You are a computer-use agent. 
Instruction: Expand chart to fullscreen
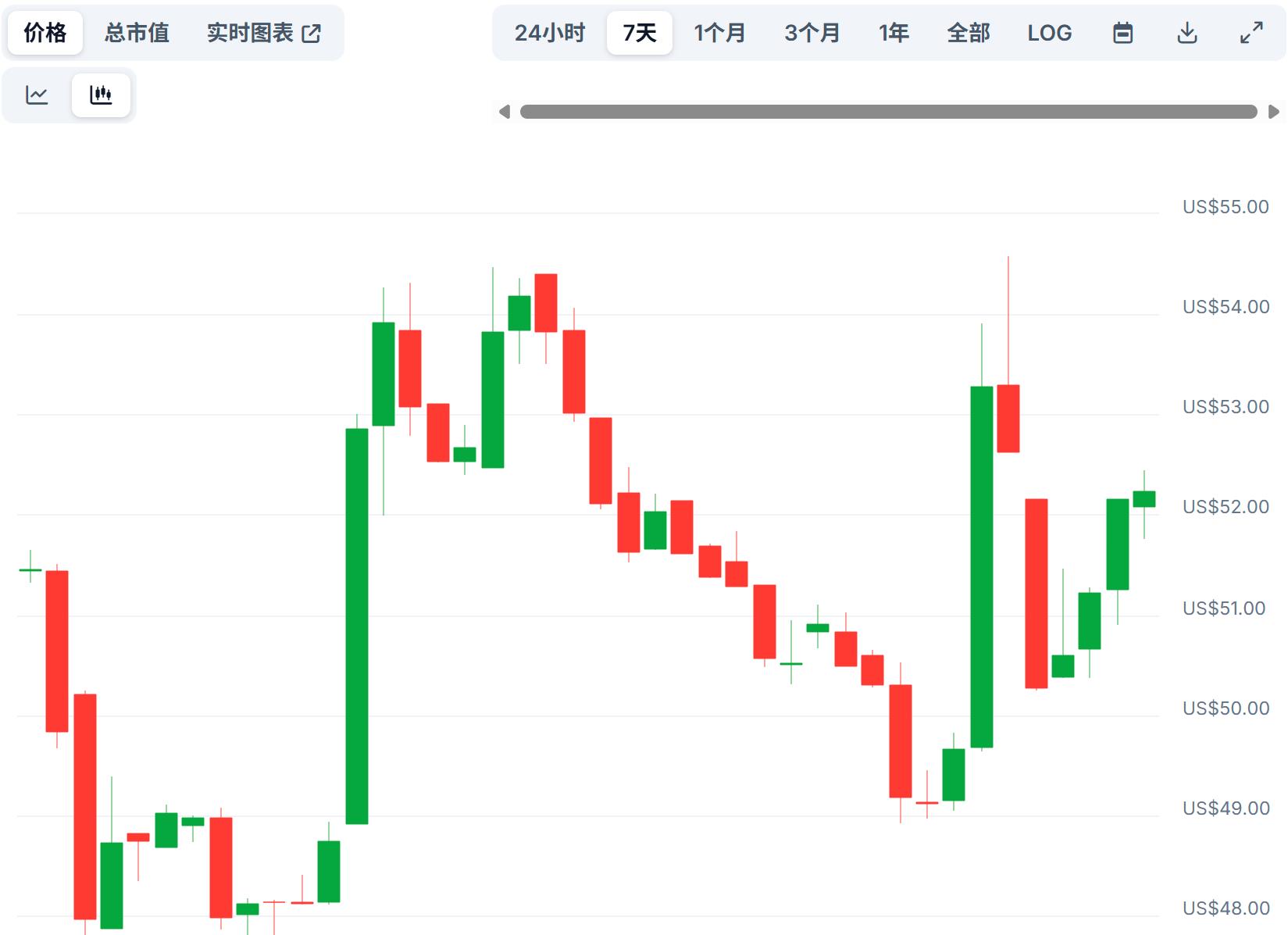point(1251,33)
